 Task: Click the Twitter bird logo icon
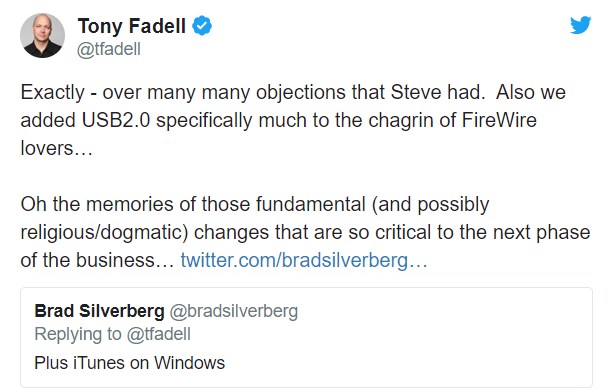click(x=580, y=25)
